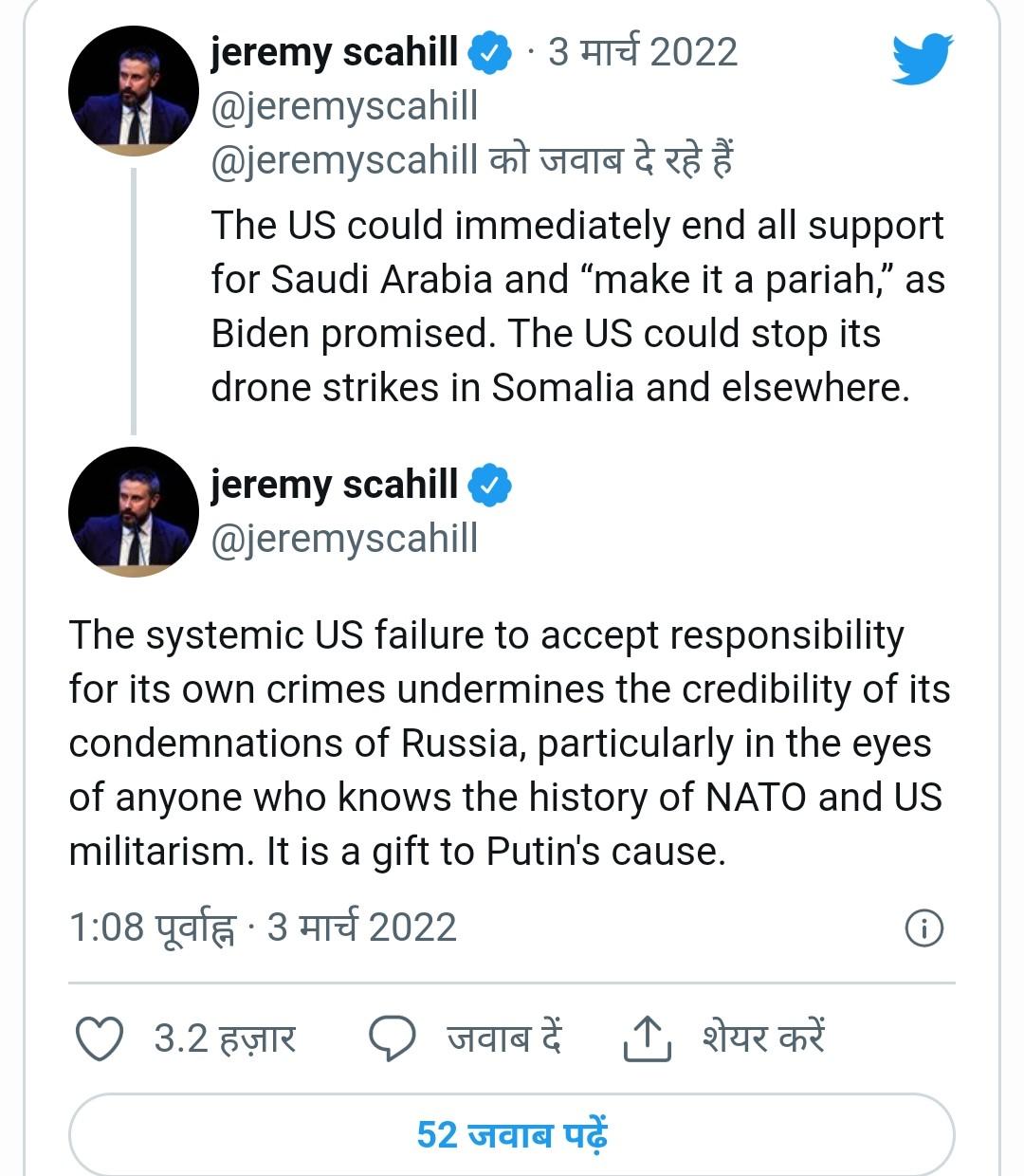Click the top @jeremyscahill handle
The image size is (1024, 1176).
pyautogui.click(x=344, y=106)
